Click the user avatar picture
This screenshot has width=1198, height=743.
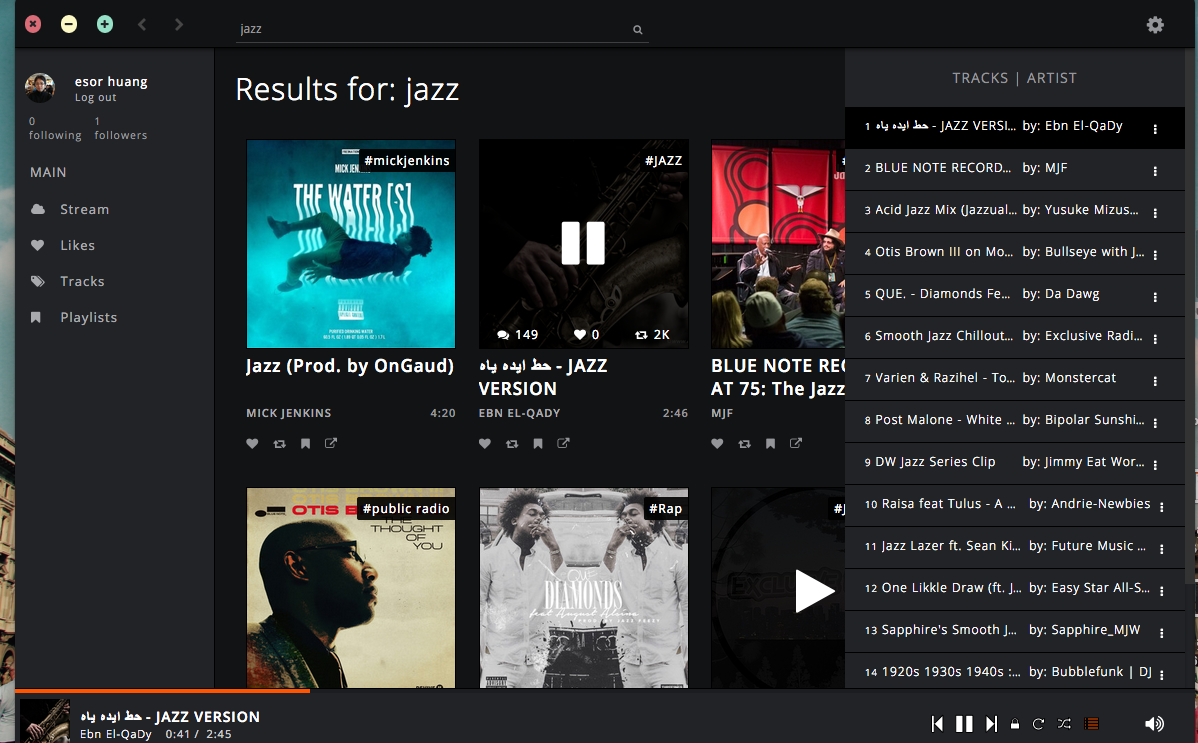point(40,88)
